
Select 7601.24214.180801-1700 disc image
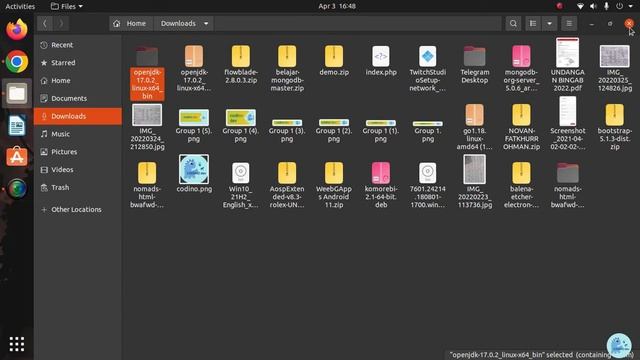[x=428, y=185]
